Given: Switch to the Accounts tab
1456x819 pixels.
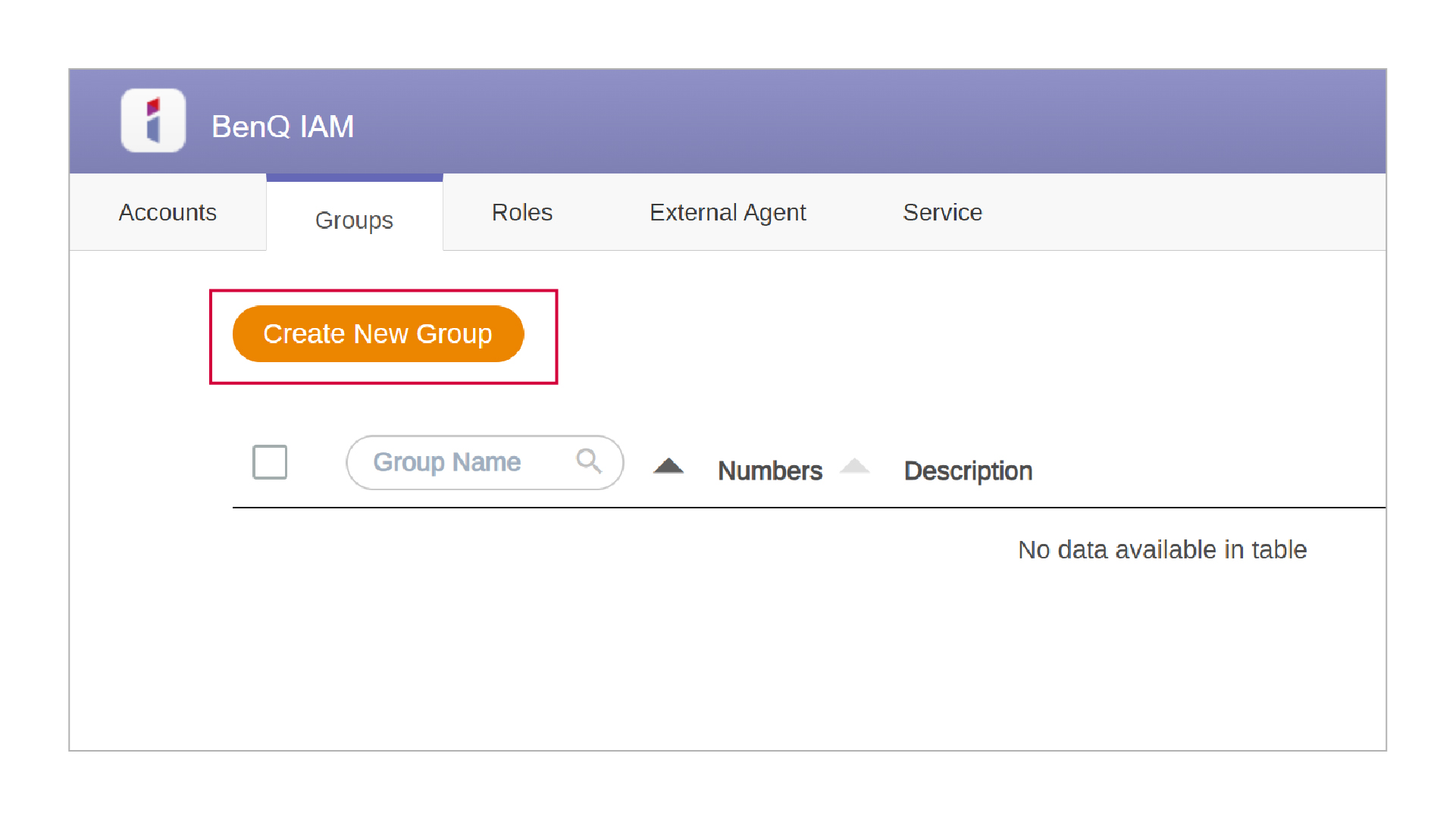Looking at the screenshot, I should pos(167,212).
